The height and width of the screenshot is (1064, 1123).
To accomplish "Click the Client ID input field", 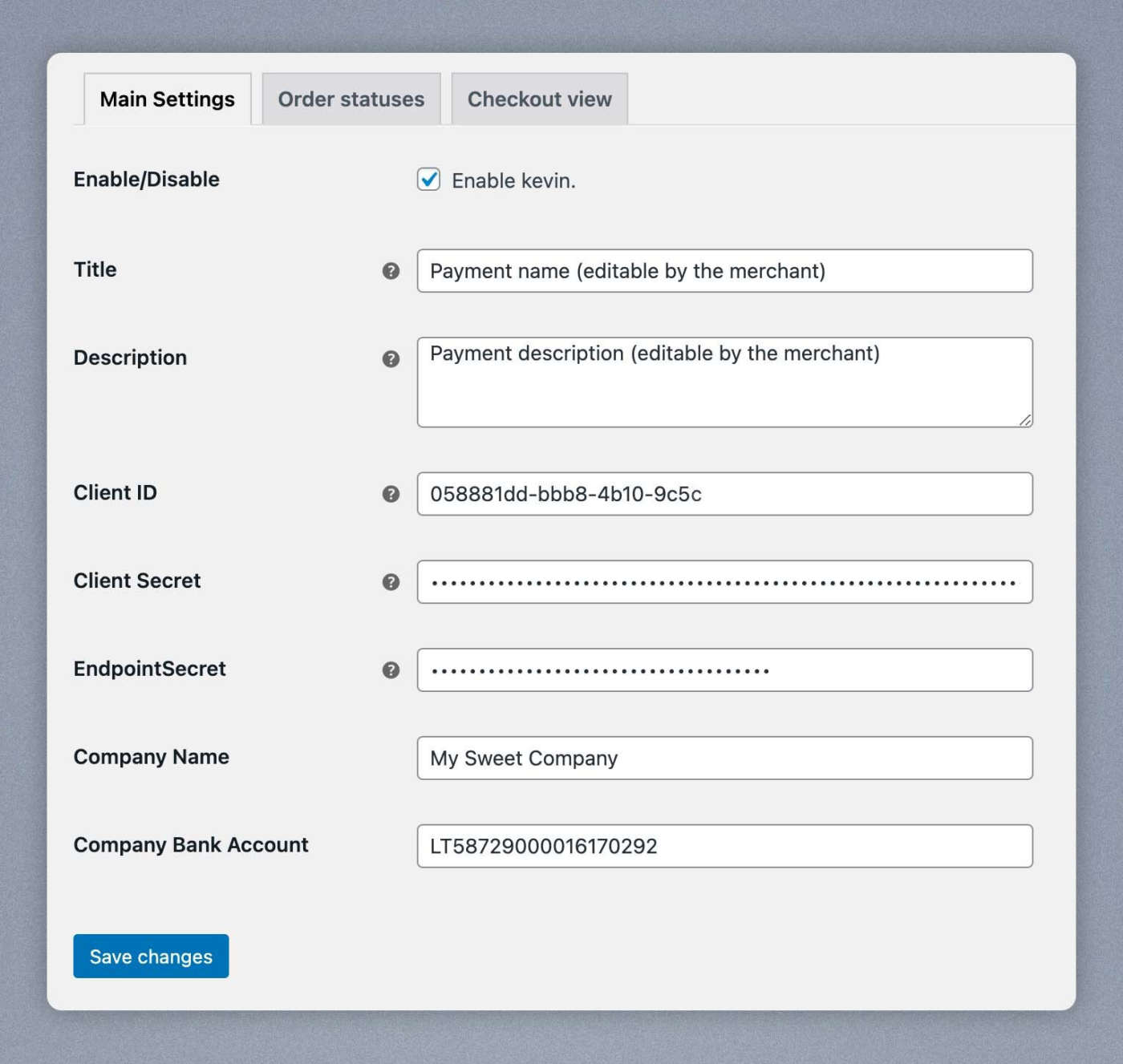I will tap(724, 494).
